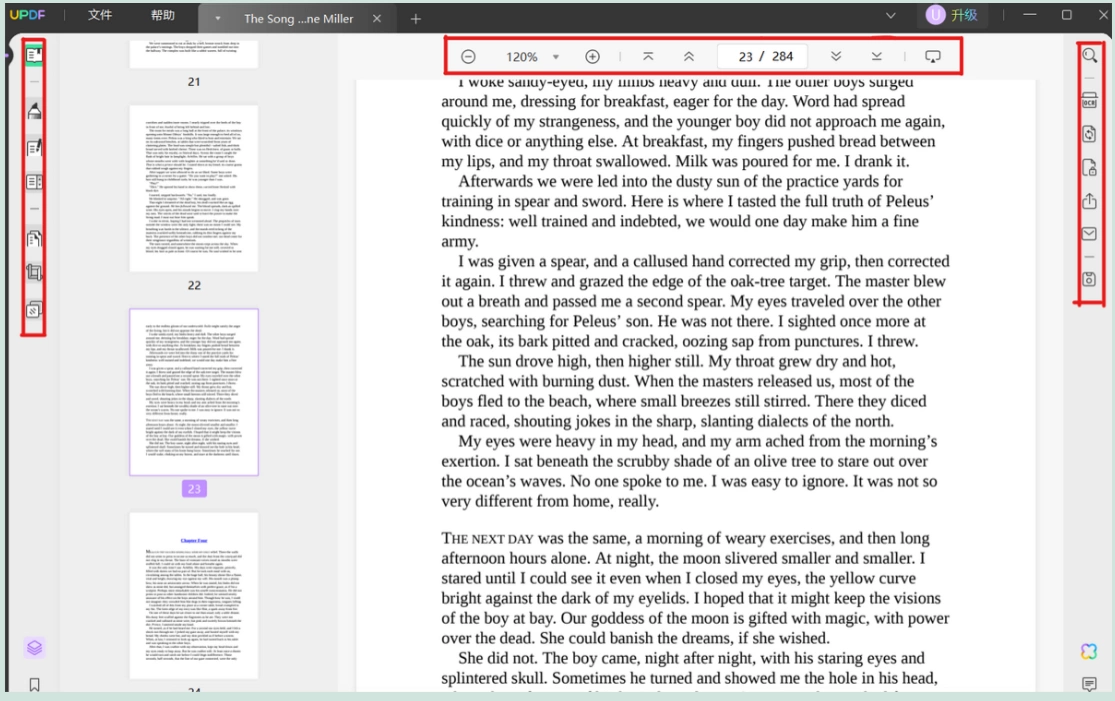The image size is (1115, 701).
Task: Open the Crop Pages tool
Action: [34, 273]
